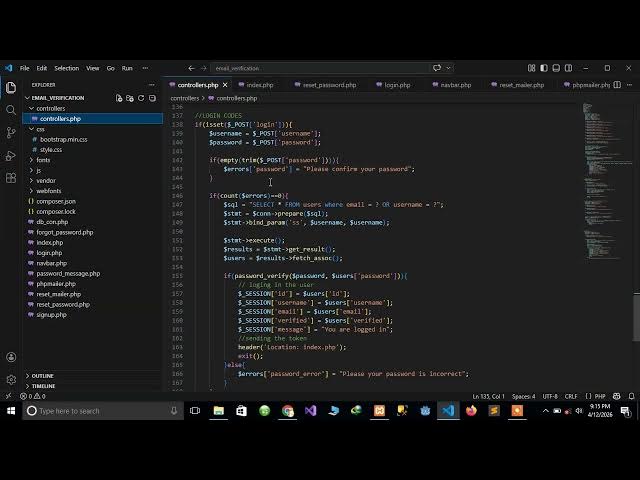Click the errors and warnings status indicator
Image resolution: width=640 pixels, height=480 pixels.
33,396
